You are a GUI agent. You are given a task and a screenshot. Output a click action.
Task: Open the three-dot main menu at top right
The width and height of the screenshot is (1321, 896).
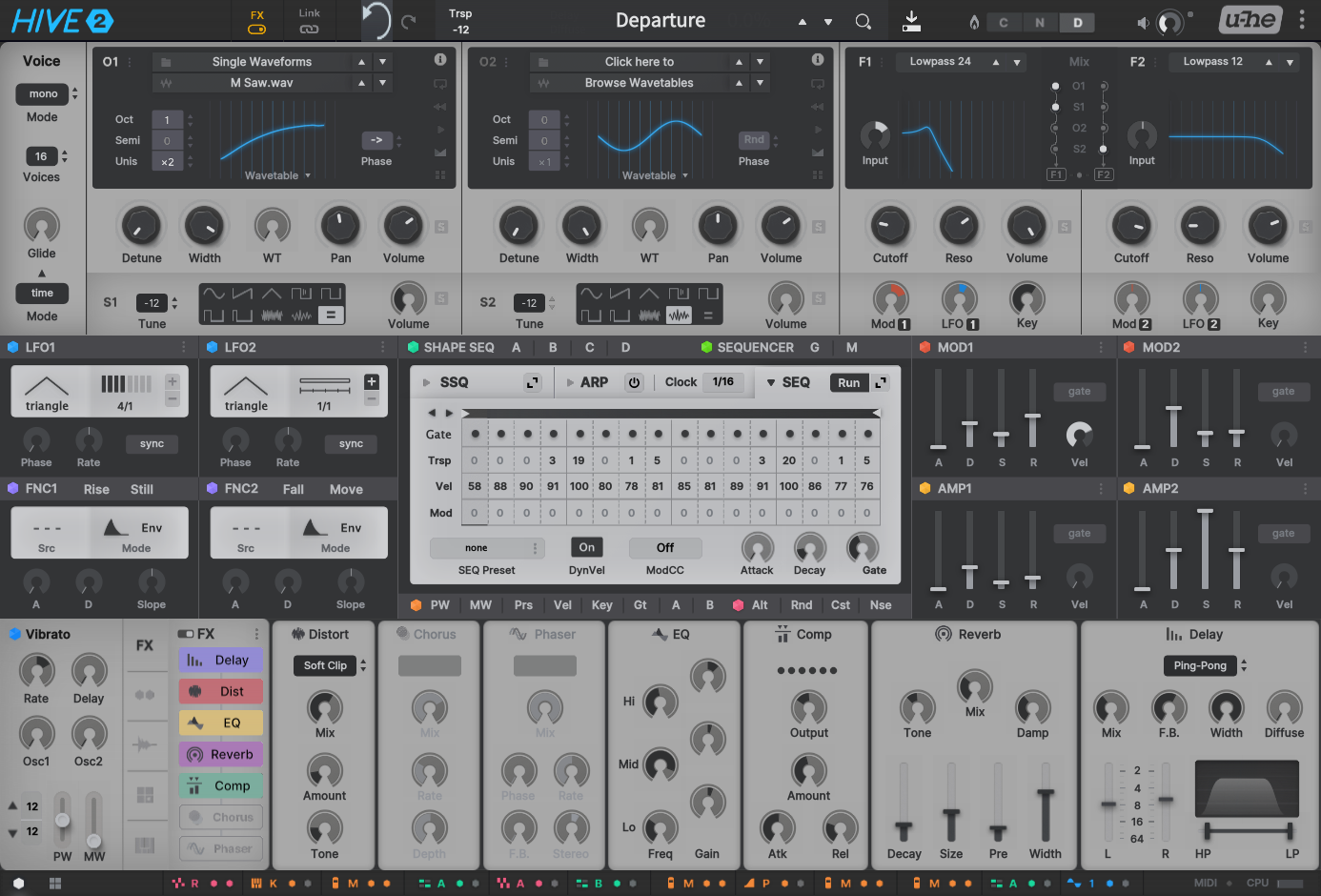click(1302, 20)
